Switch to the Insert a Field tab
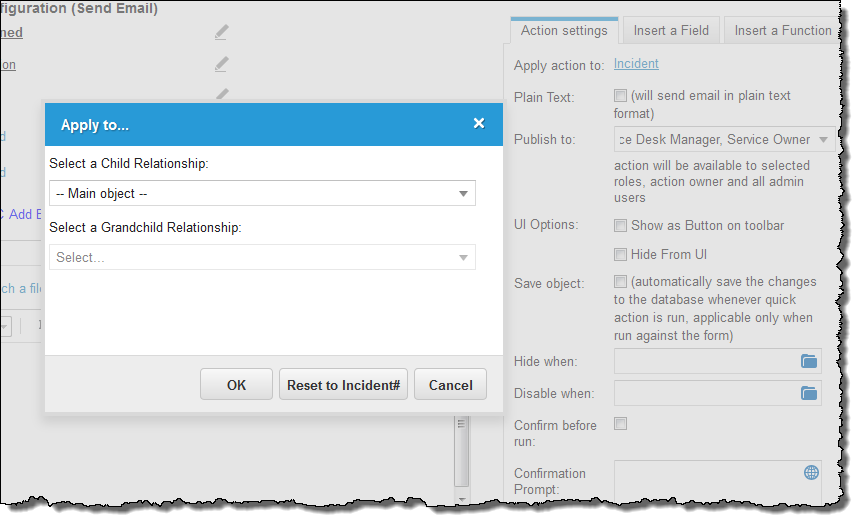 [671, 31]
